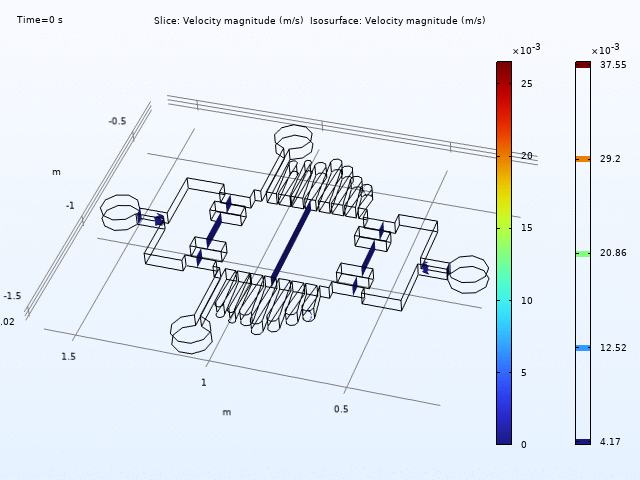Select the Slice: Velocity magnitude title text
This screenshot has height=480, width=640.
(x=229, y=21)
